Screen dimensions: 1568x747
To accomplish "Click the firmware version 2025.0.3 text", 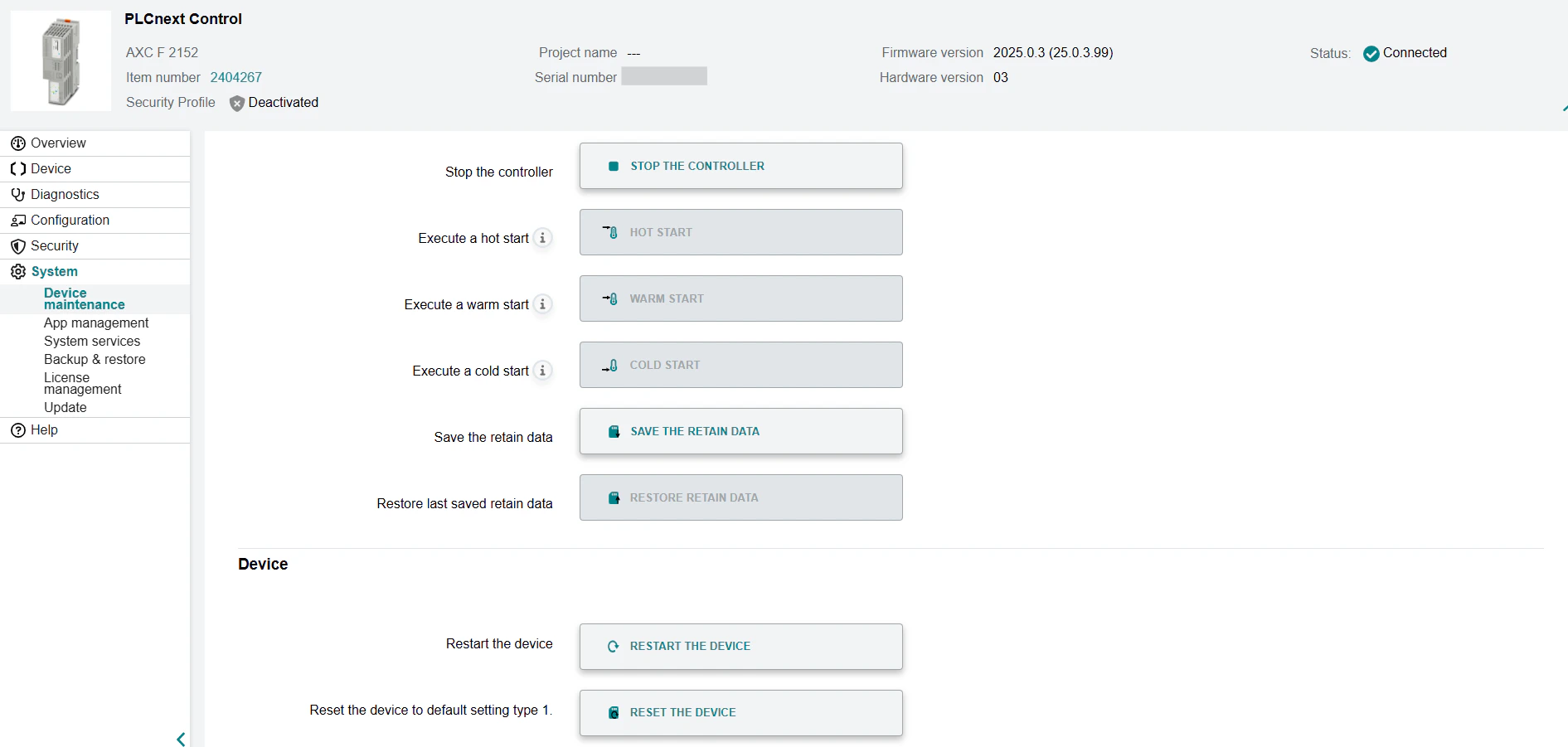I will [1053, 53].
